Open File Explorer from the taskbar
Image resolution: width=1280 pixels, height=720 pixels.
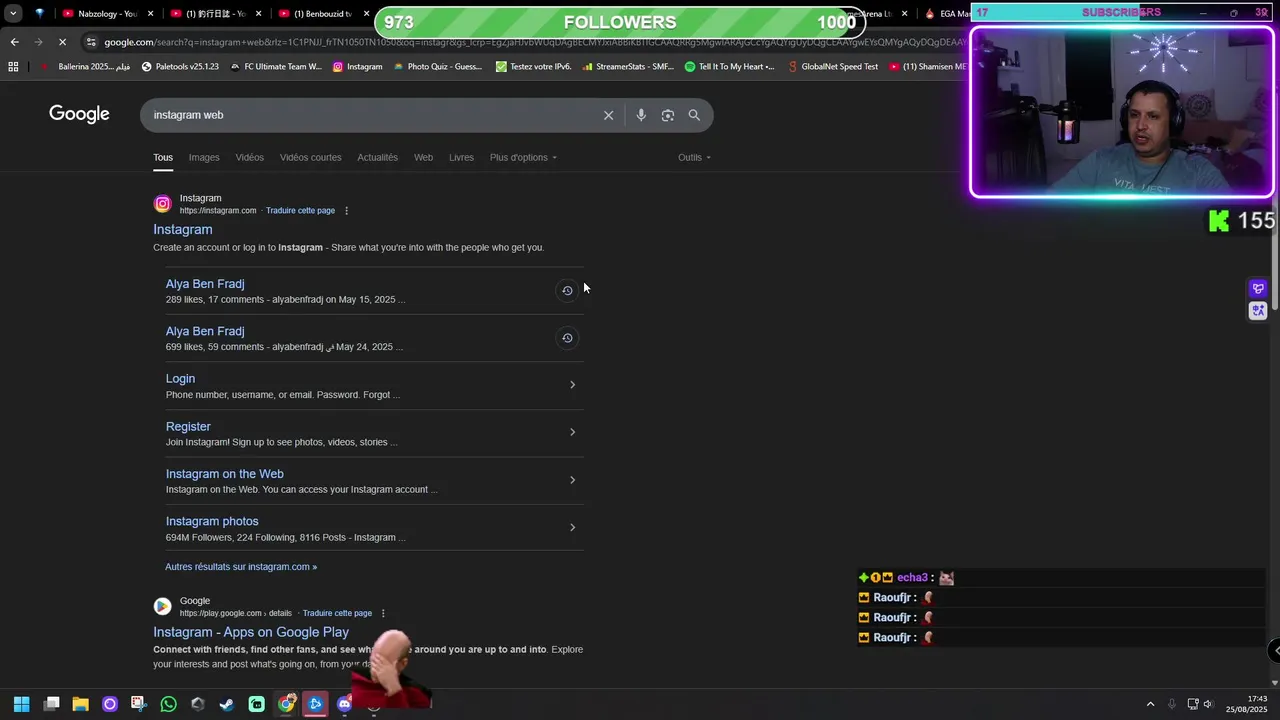81,704
